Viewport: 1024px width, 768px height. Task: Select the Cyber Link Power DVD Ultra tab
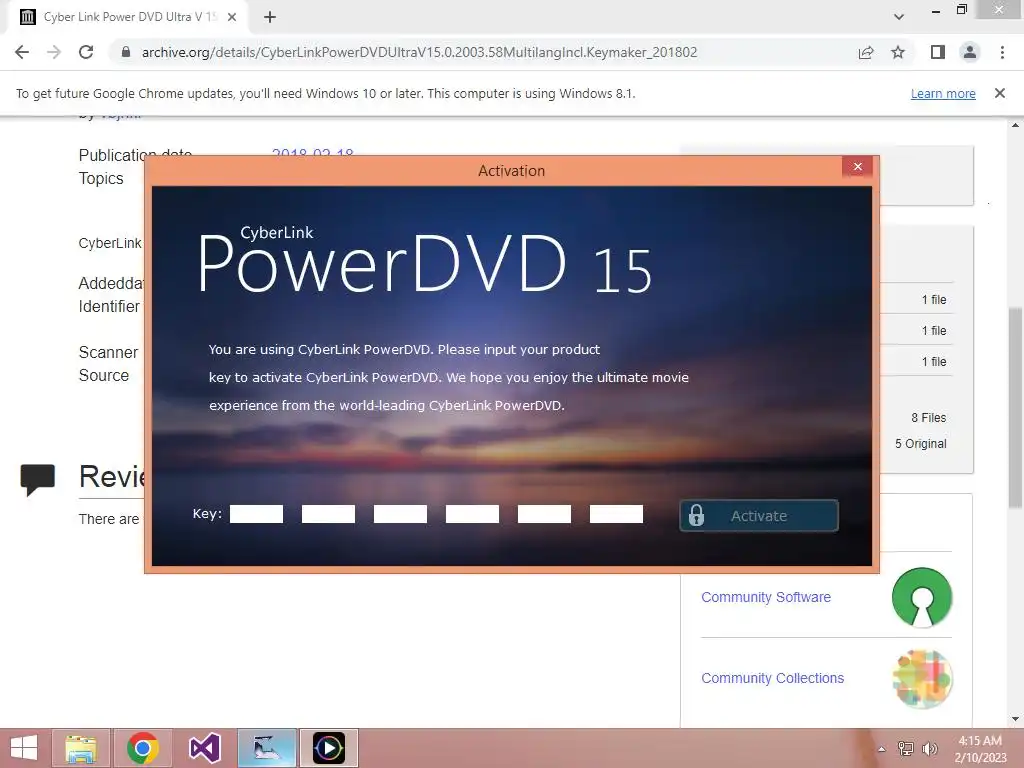coord(127,18)
